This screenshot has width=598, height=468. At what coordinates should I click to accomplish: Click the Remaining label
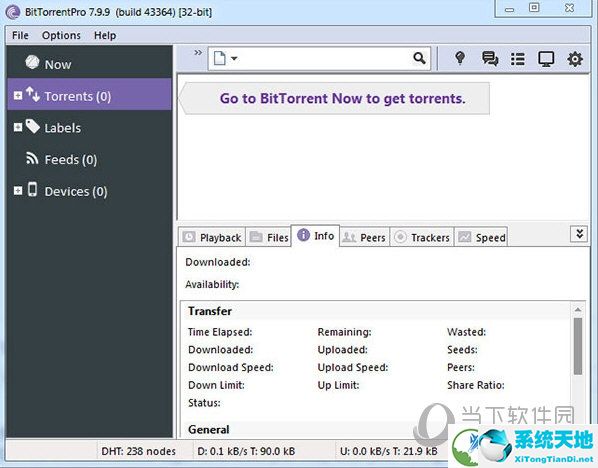(344, 332)
